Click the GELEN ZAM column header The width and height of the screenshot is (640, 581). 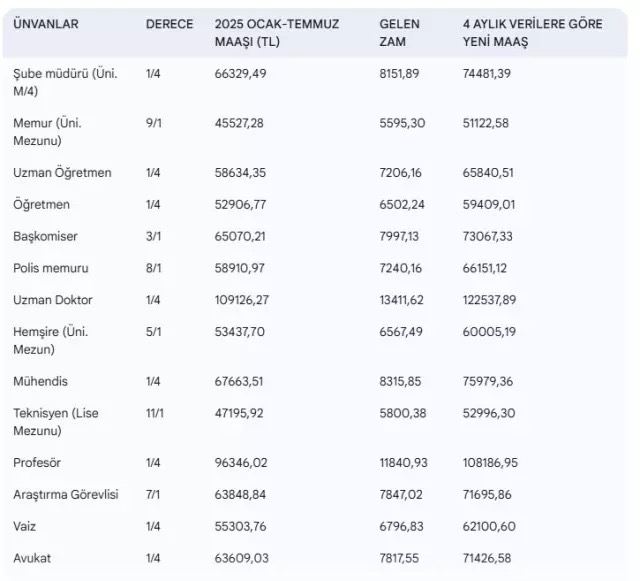[x=400, y=33]
